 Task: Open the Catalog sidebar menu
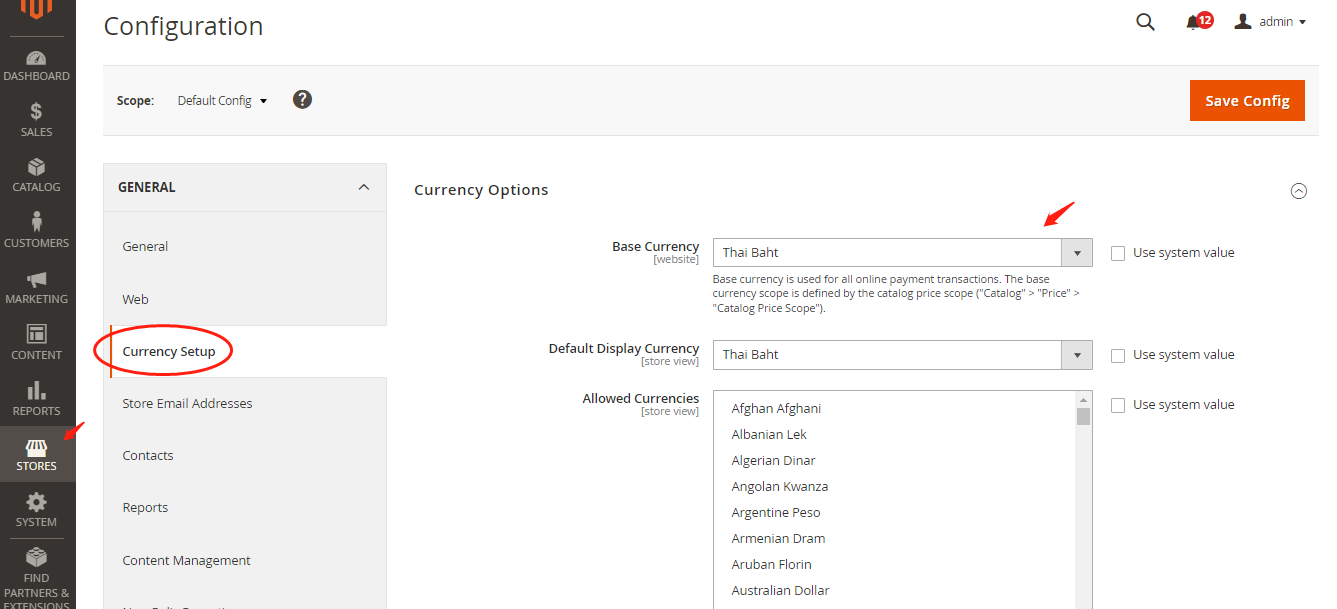[x=37, y=176]
